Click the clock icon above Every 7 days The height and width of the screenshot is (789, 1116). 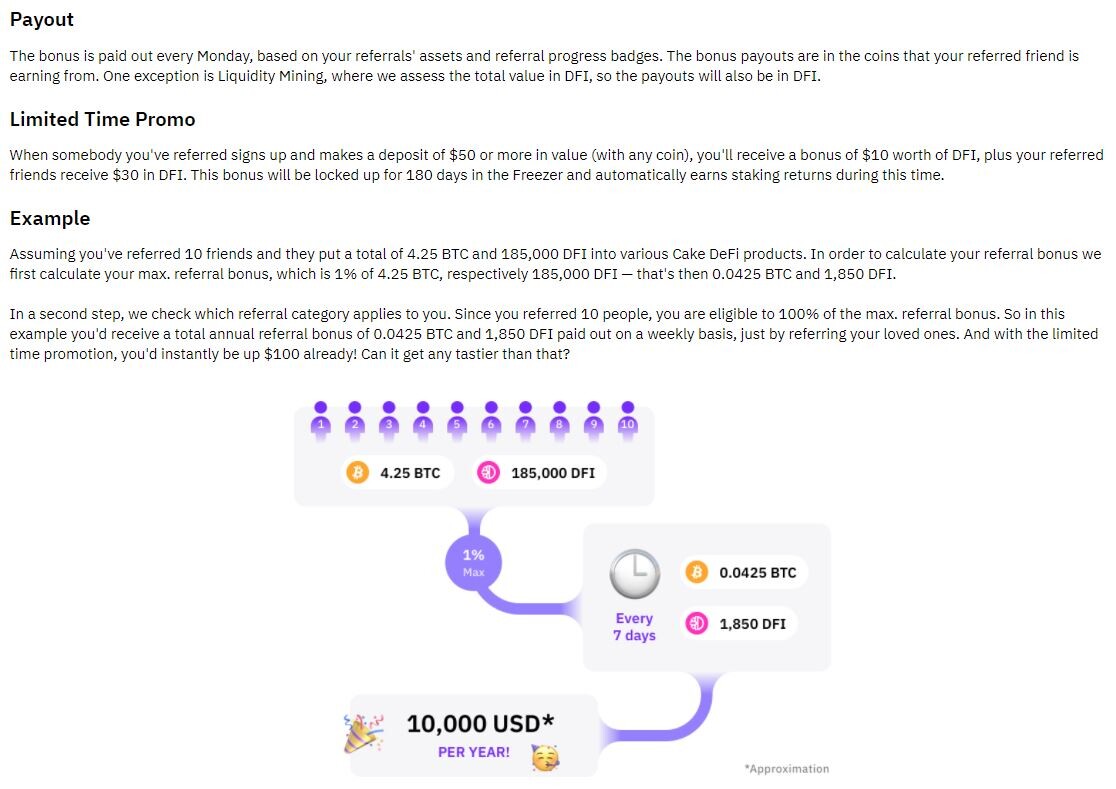coord(634,573)
